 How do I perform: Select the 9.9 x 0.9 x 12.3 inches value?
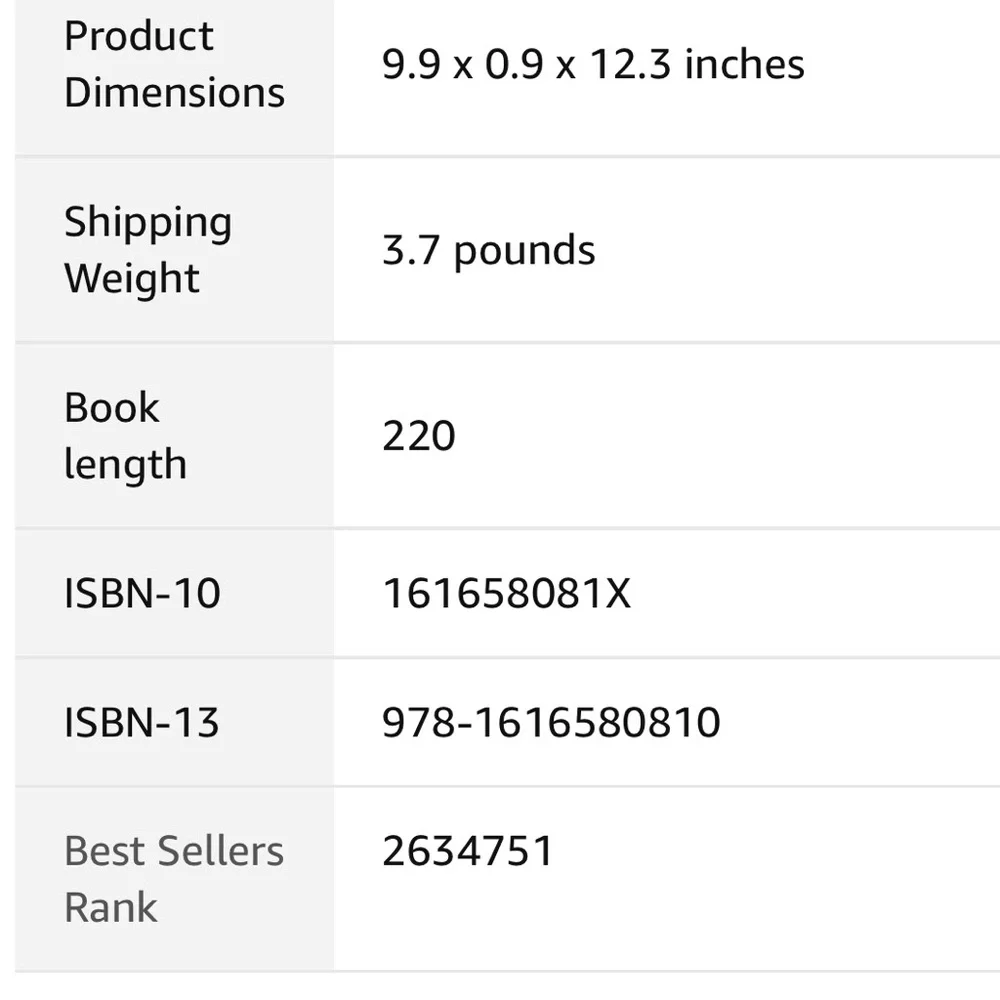[593, 64]
